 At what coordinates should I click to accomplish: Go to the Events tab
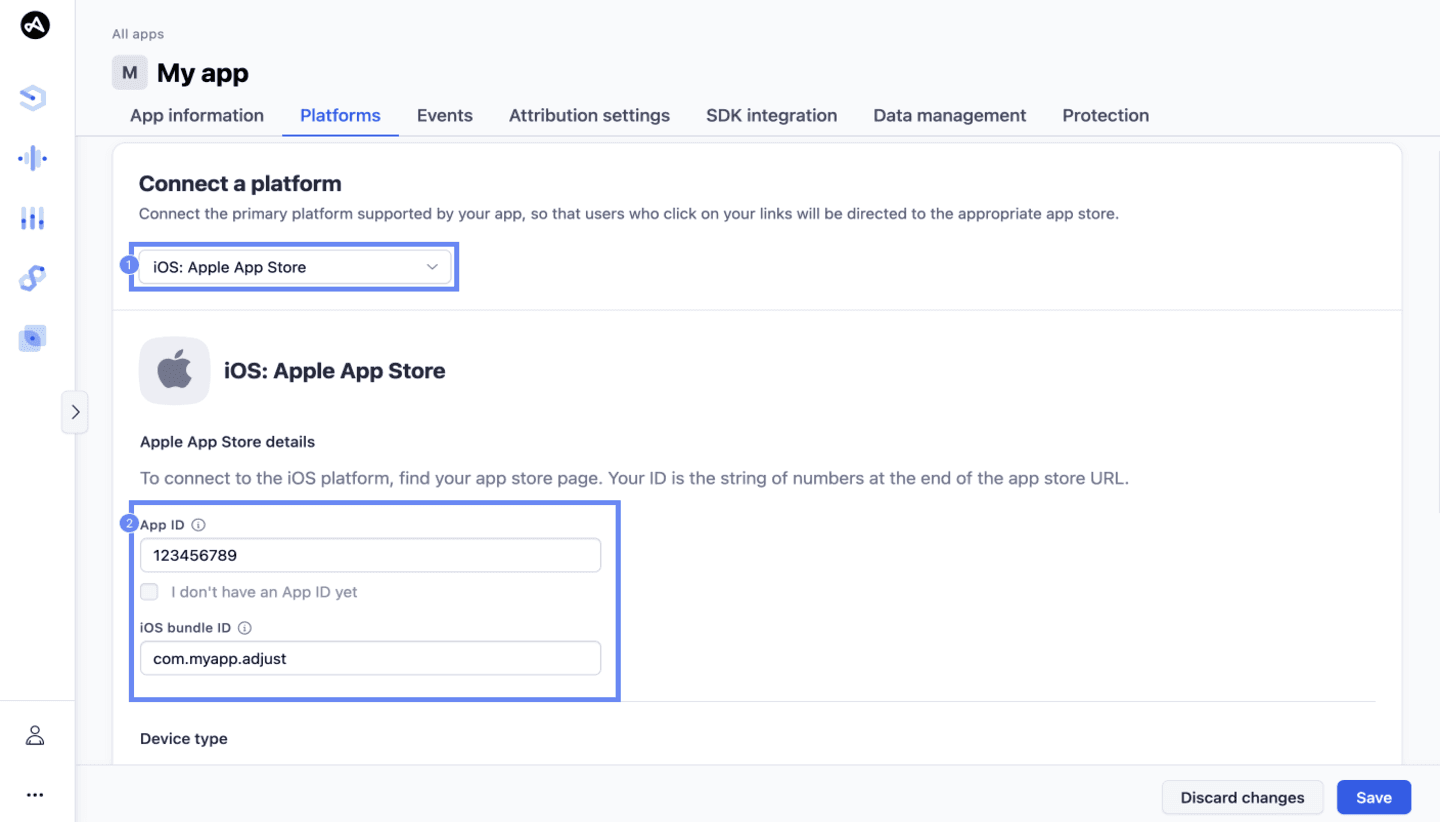point(444,115)
